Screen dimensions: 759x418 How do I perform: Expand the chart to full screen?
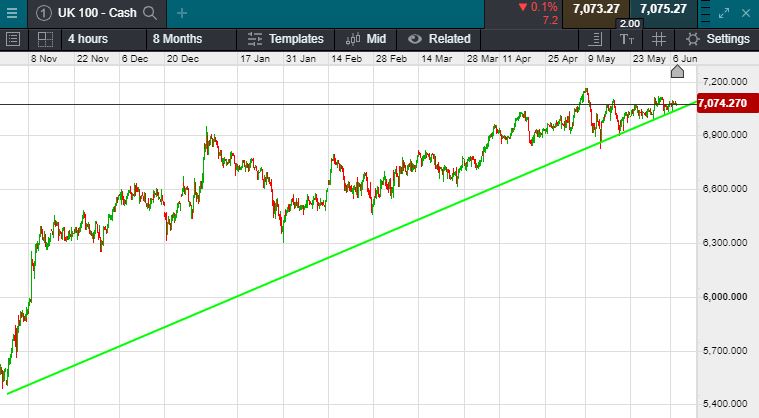pos(724,14)
